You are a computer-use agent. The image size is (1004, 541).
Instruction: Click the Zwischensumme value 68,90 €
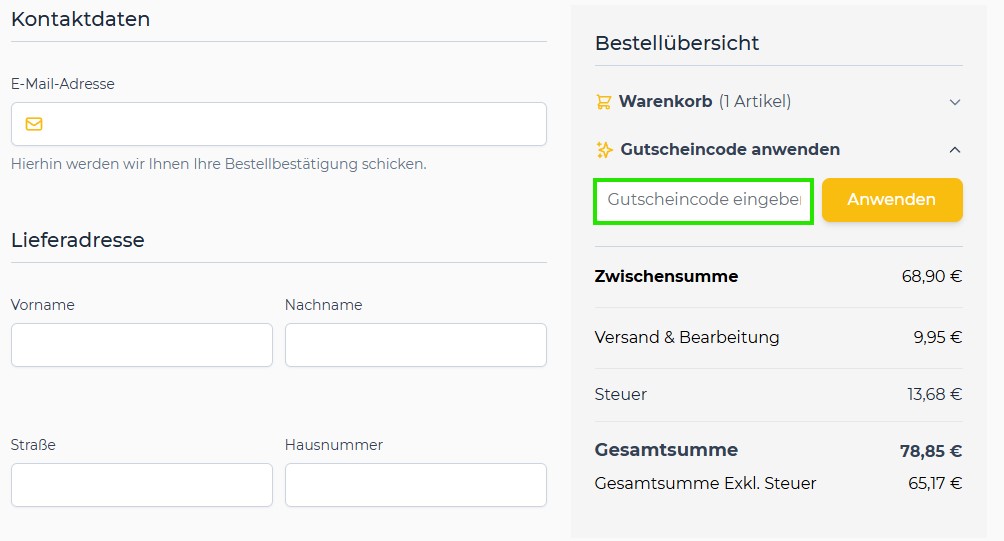[932, 277]
